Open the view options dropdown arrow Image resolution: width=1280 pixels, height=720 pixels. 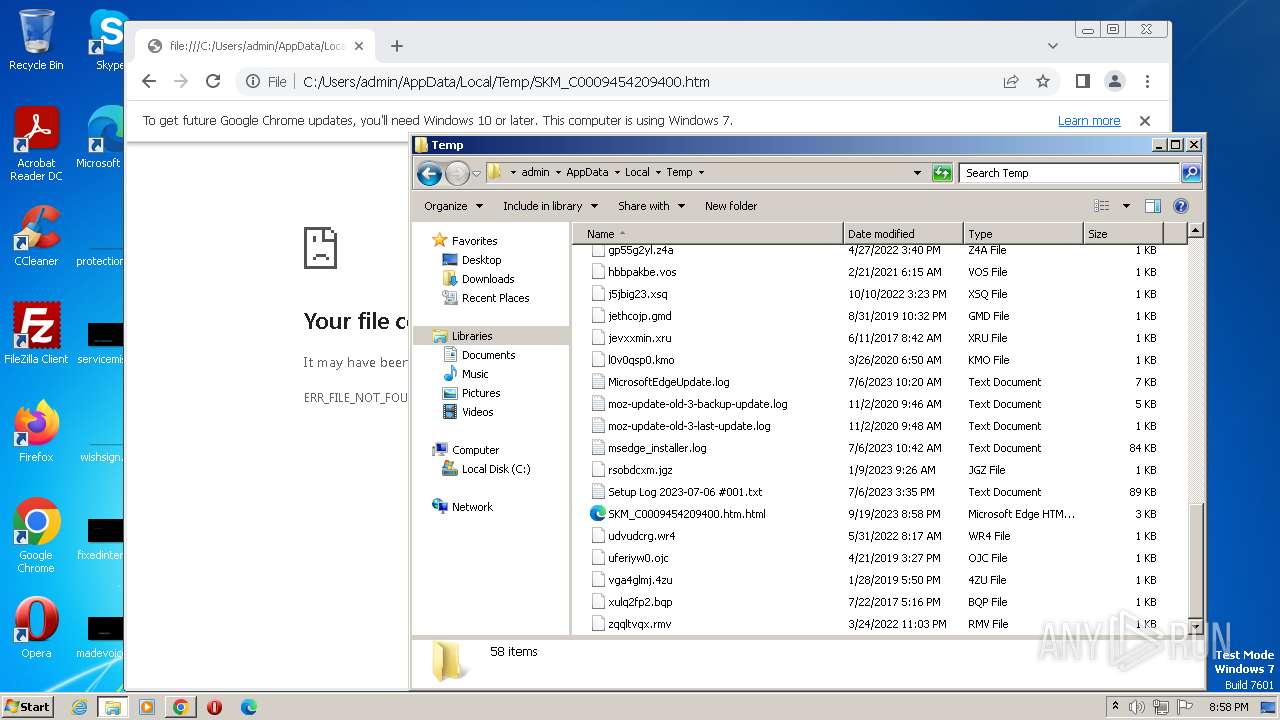pyautogui.click(x=1126, y=206)
